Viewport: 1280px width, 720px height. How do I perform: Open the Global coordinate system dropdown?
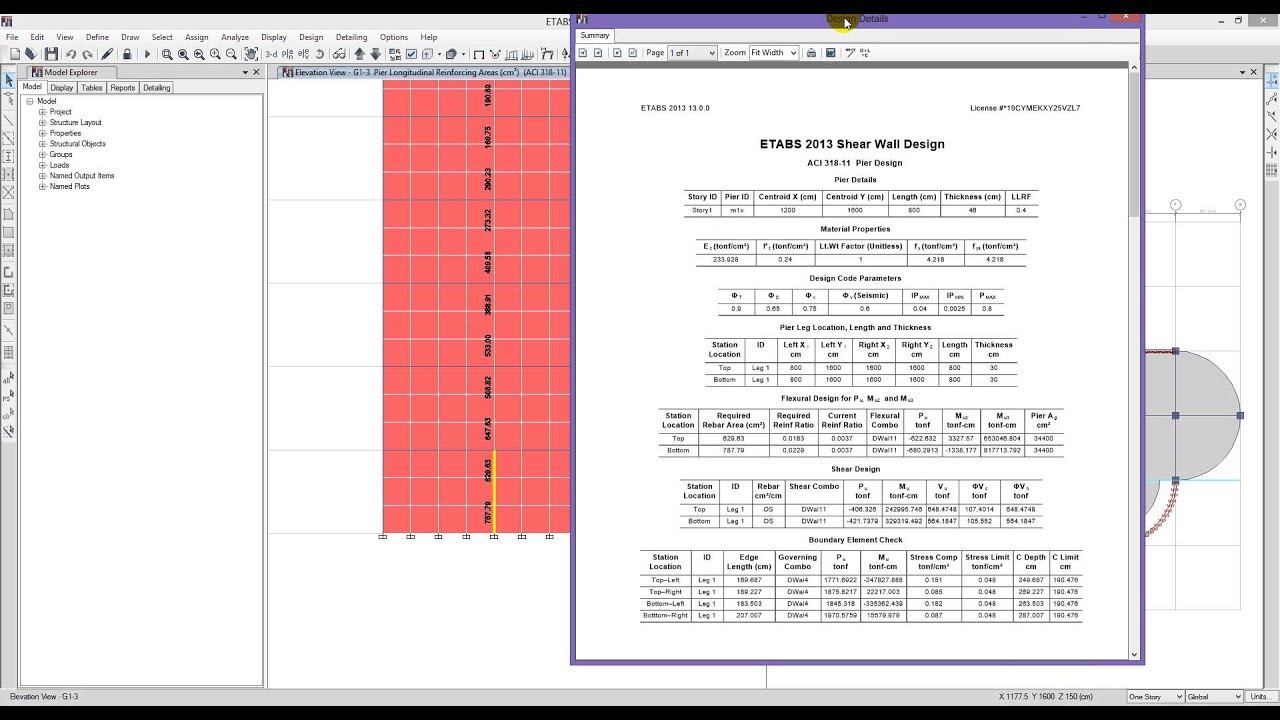1214,696
